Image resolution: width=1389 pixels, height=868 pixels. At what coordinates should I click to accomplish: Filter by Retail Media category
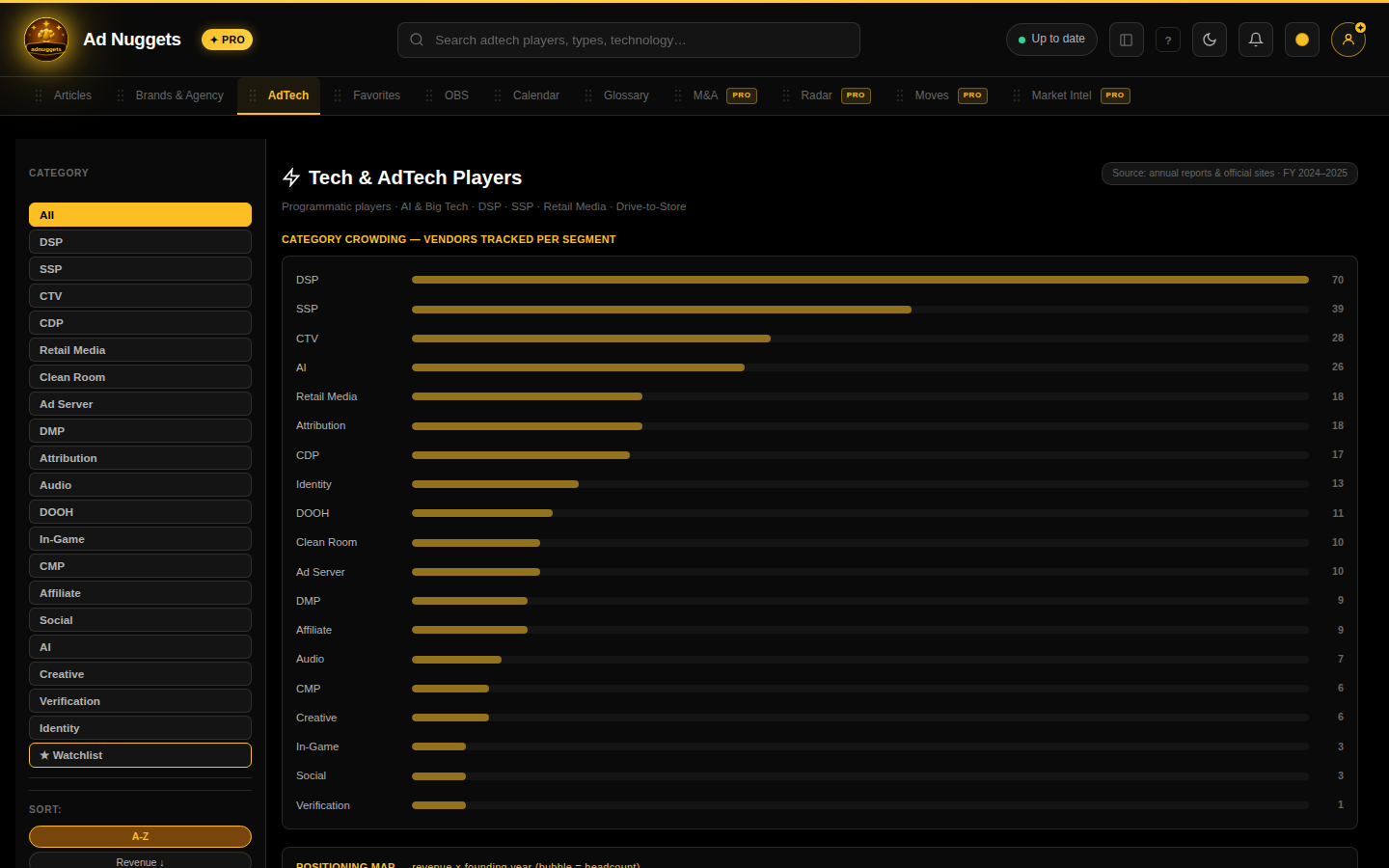coord(140,350)
